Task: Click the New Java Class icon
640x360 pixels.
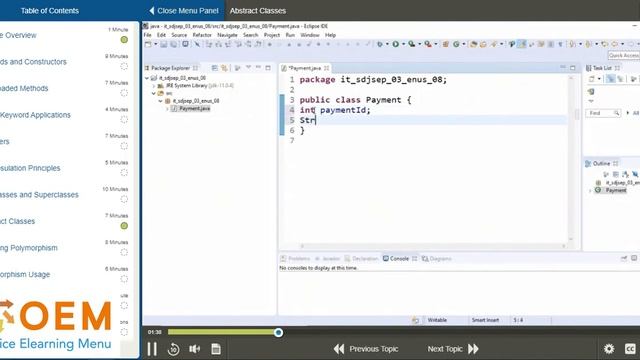Action: [456, 44]
